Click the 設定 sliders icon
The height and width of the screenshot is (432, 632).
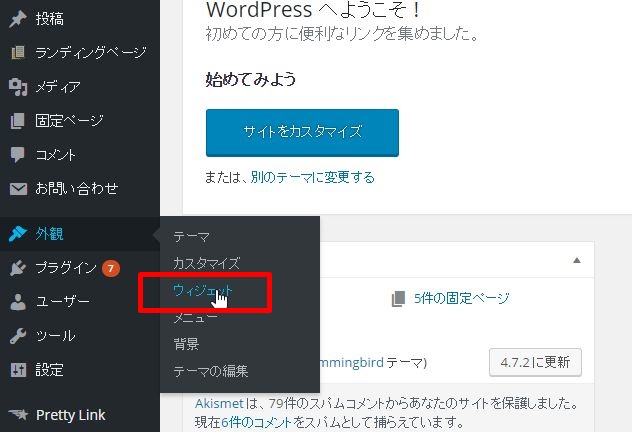[18, 370]
